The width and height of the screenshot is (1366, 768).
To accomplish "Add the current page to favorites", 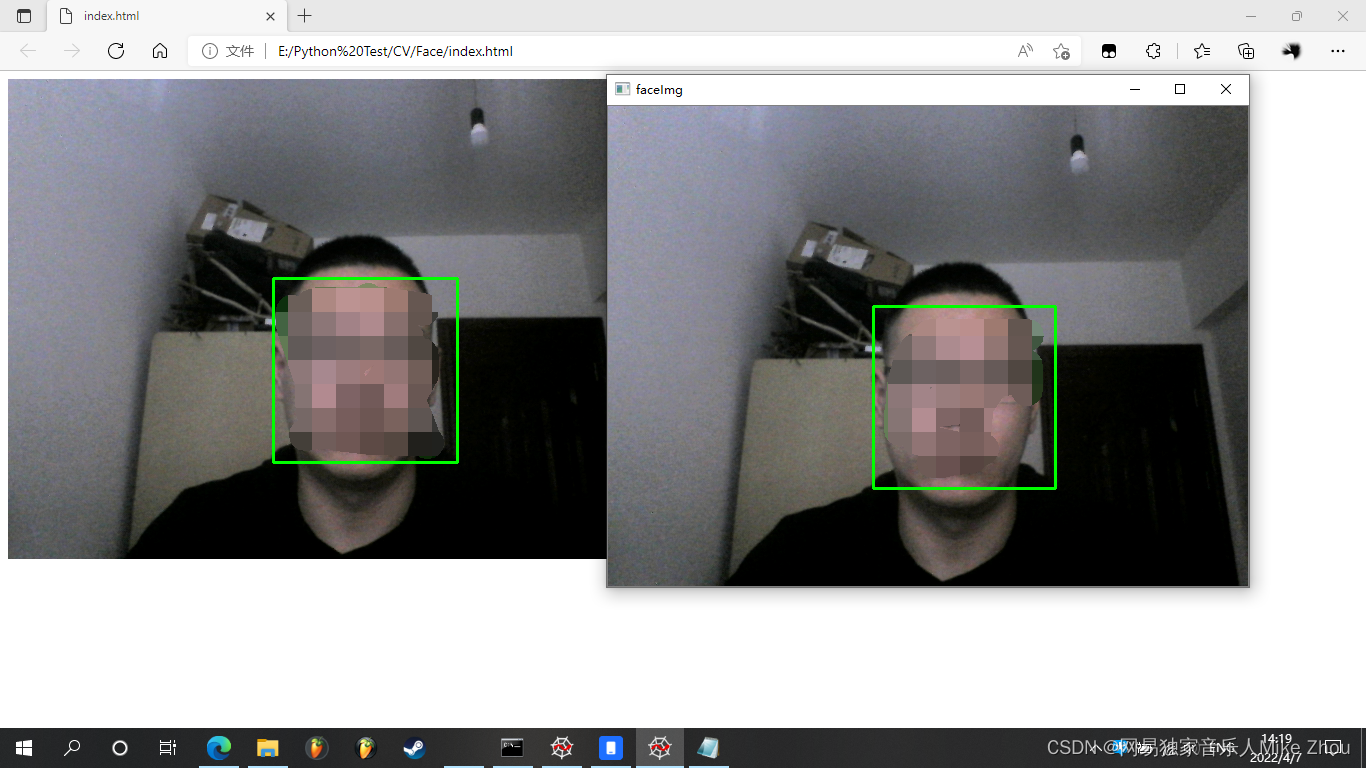I will point(1062,51).
